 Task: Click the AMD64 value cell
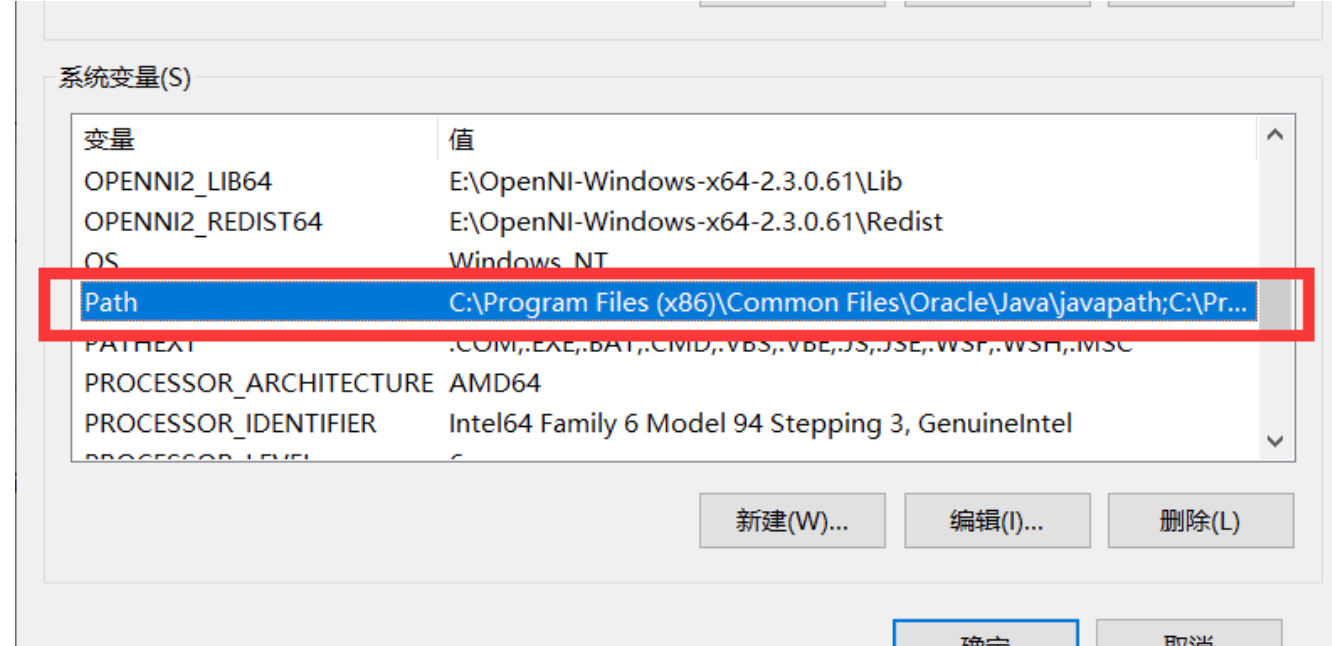[495, 383]
